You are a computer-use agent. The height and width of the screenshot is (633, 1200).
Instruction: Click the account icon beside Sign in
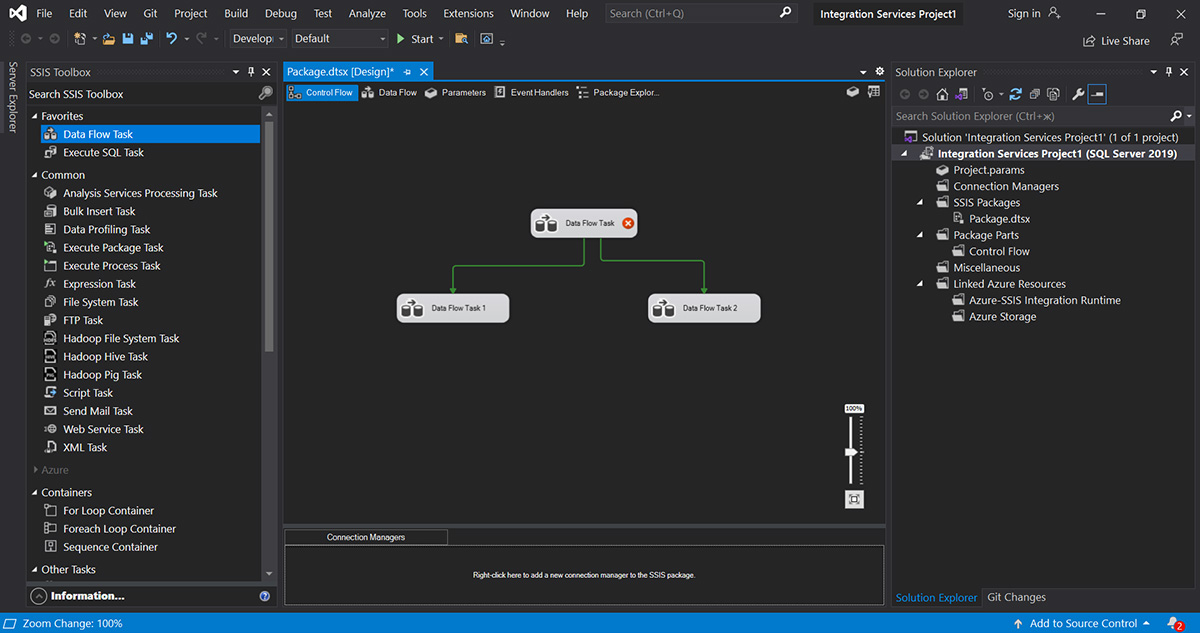(1054, 13)
